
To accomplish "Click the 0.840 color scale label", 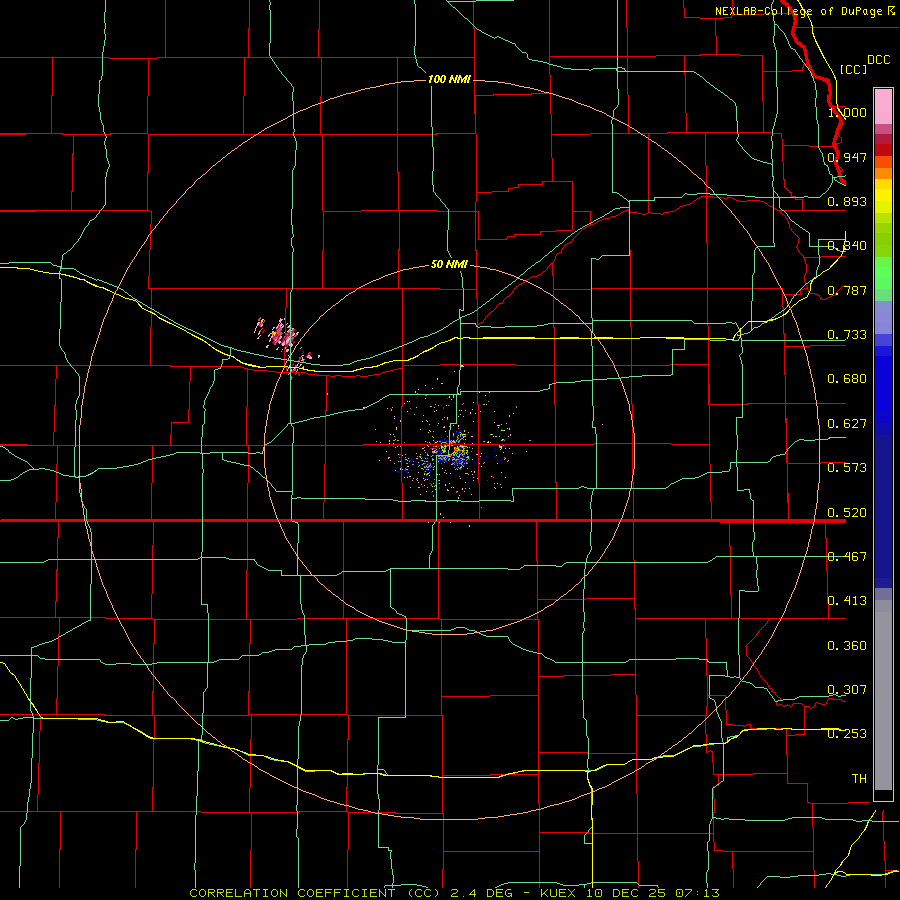I will 847,246.
